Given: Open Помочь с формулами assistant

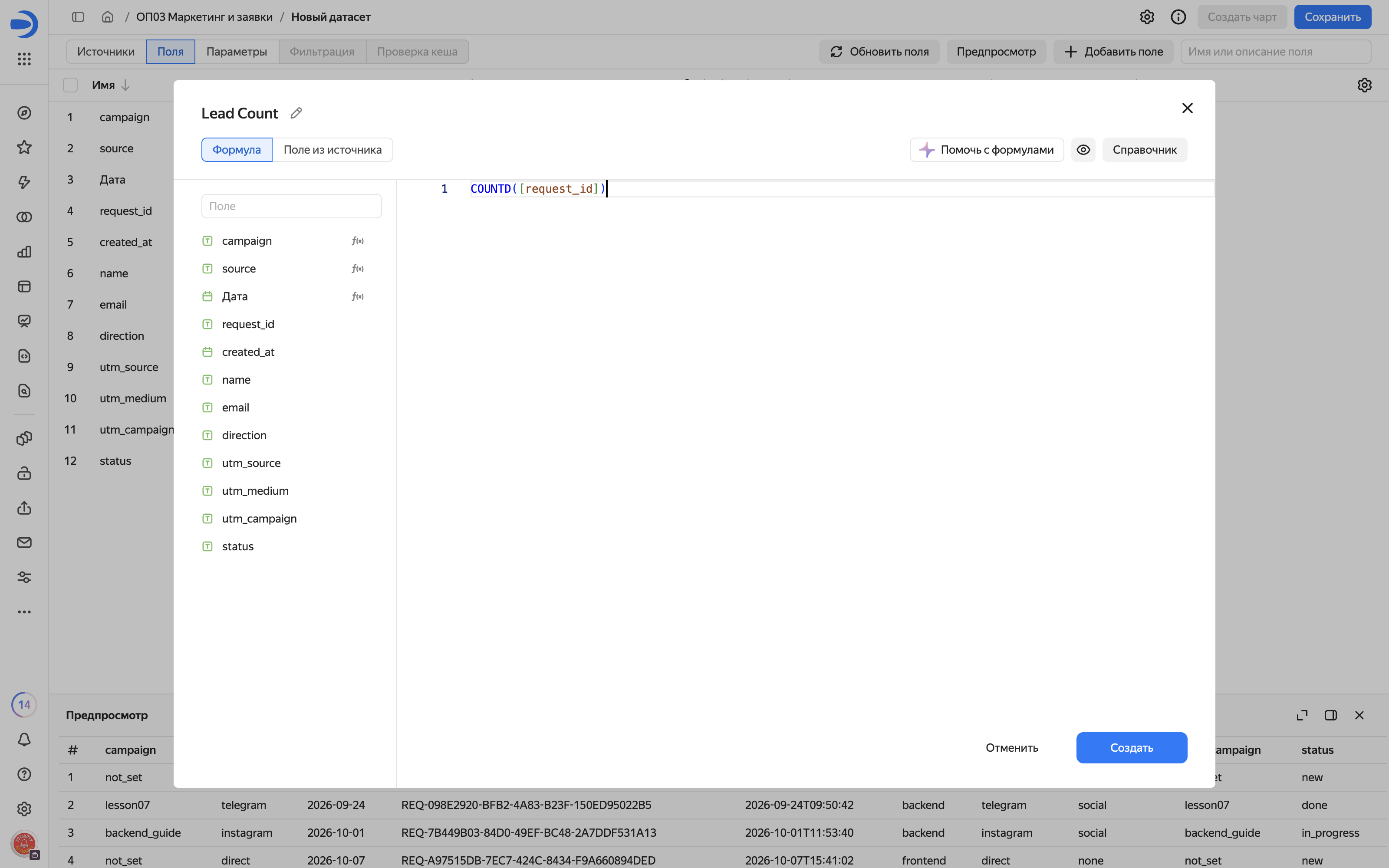Looking at the screenshot, I should coord(987,150).
